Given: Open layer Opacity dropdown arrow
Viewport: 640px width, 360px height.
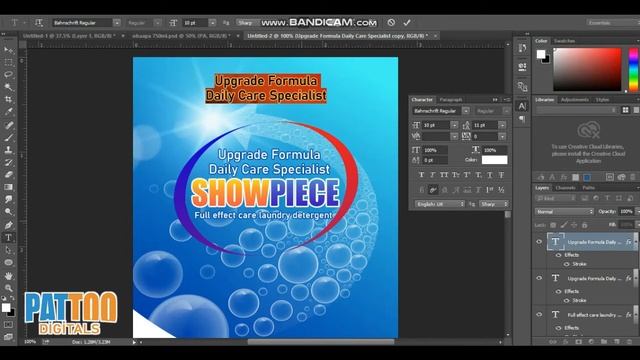Looking at the screenshot, I should coord(637,211).
